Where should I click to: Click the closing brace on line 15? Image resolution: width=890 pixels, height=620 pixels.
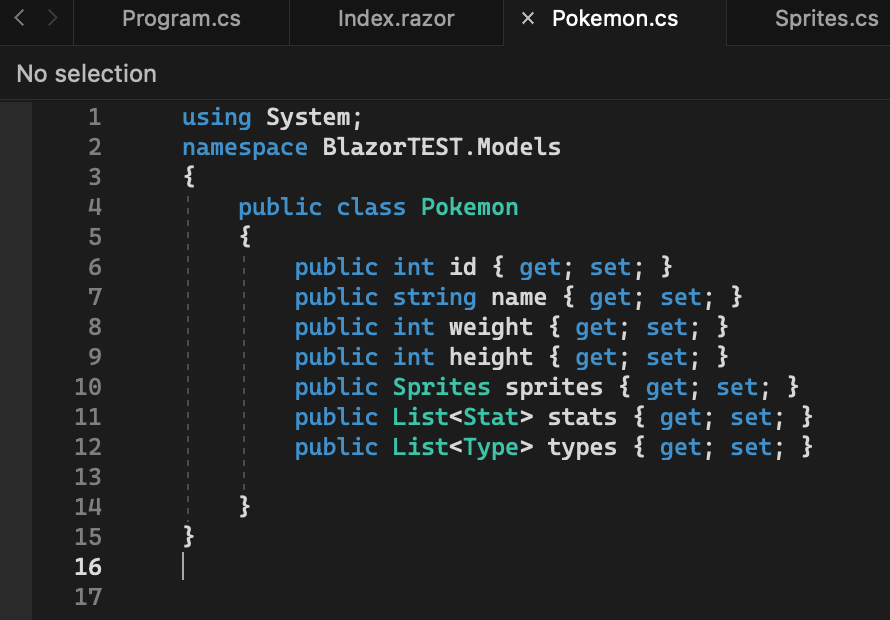189,537
